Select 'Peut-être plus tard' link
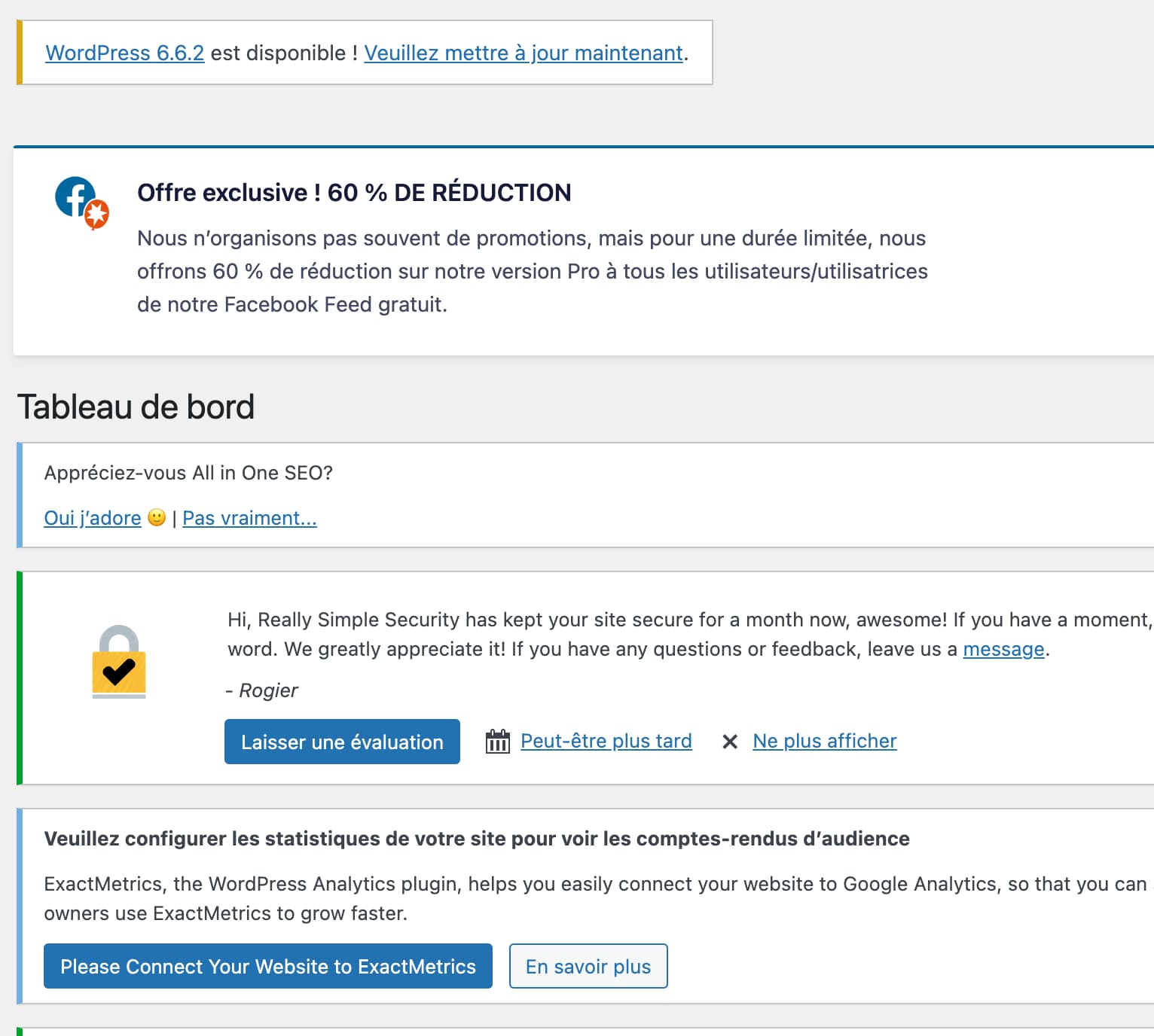Viewport: 1154px width, 1036px height. 606,741
